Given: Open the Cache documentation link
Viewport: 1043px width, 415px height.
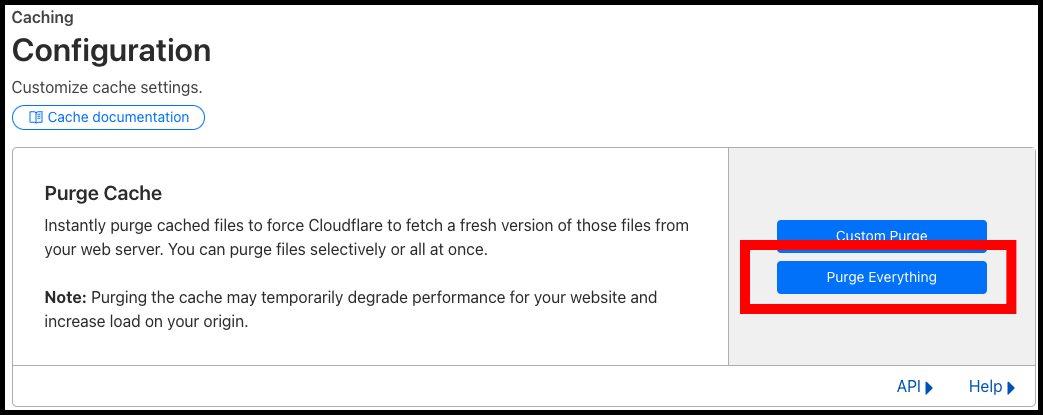Looking at the screenshot, I should click(108, 118).
